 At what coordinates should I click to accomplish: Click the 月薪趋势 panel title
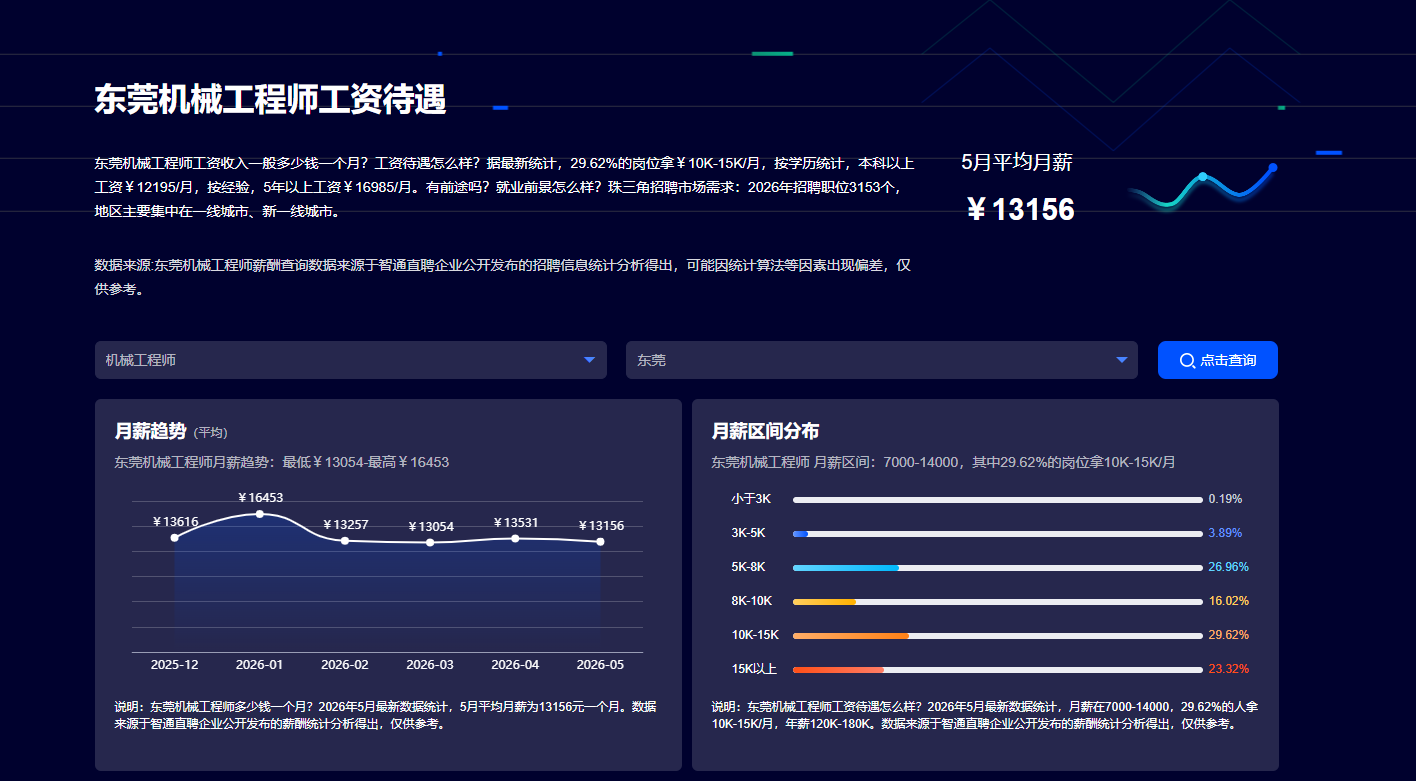point(151,431)
